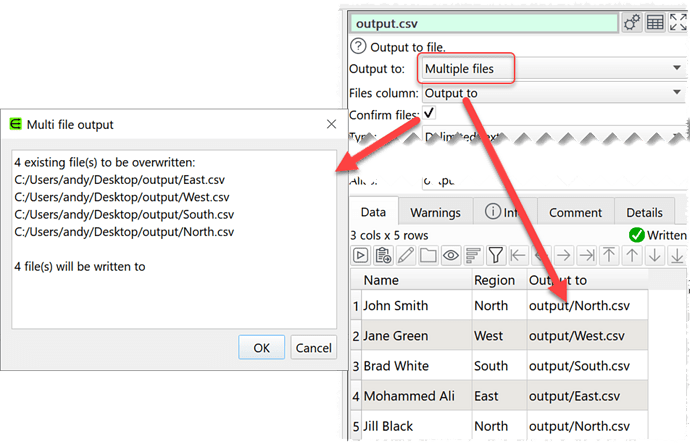Viewport: 690px width, 444px height.
Task: Click the pencil edit icon in data toolbar
Action: (x=406, y=256)
